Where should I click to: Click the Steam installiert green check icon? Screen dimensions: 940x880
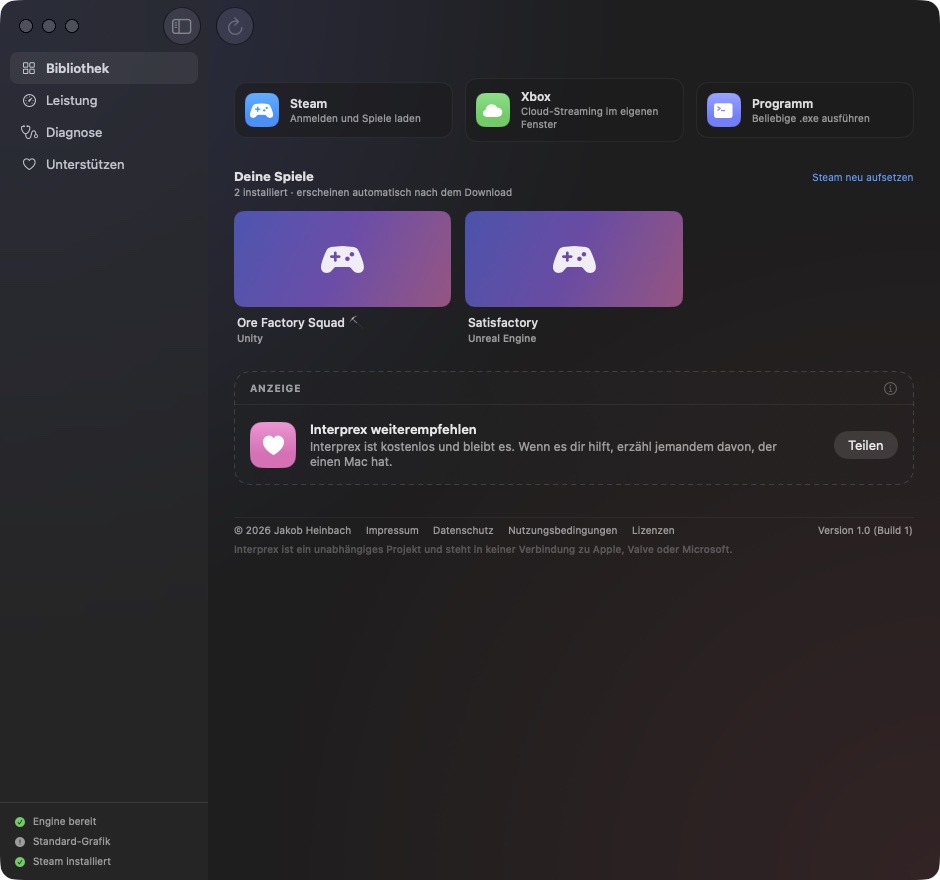[x=20, y=862]
